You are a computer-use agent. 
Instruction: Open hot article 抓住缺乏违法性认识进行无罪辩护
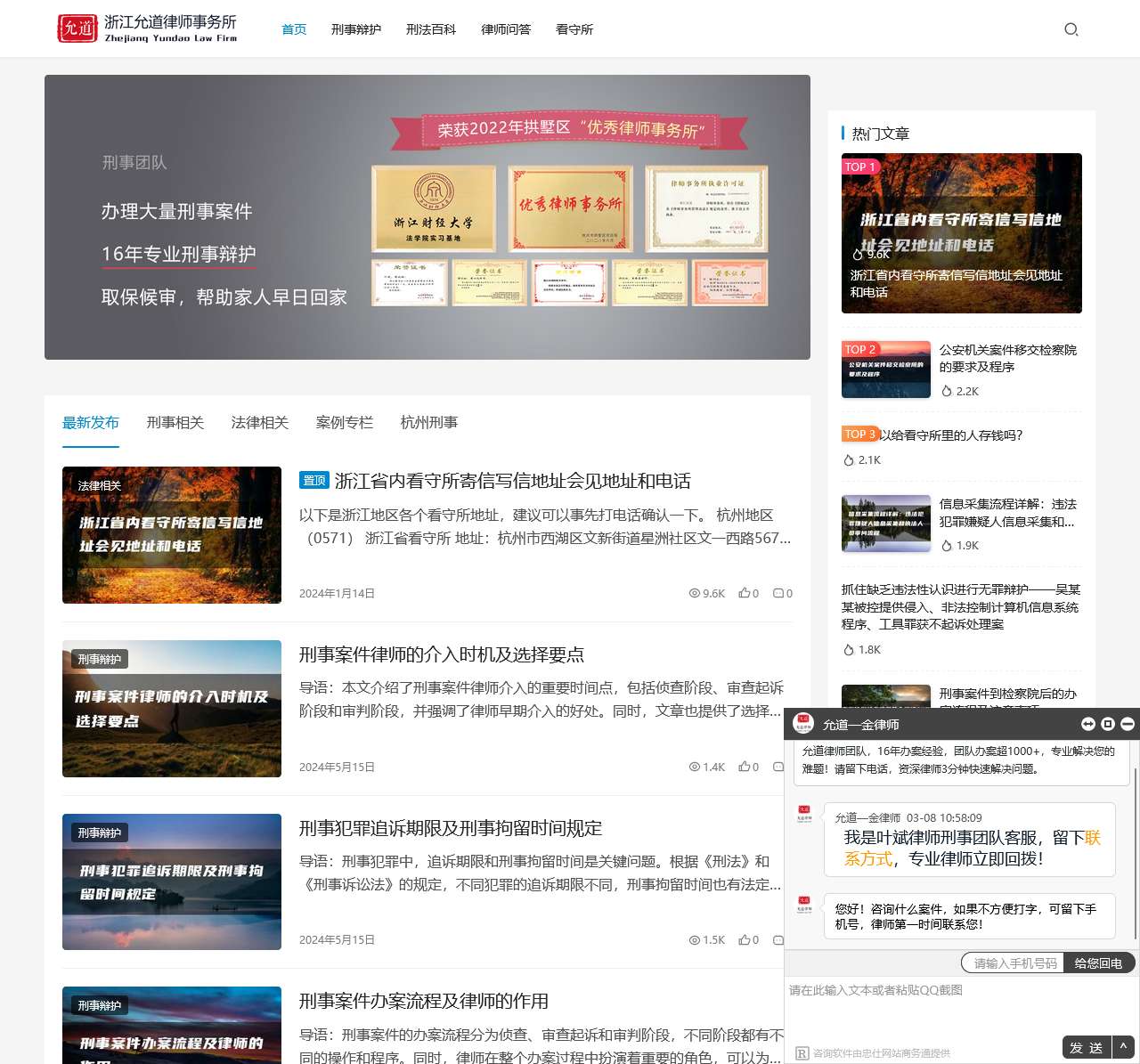click(x=961, y=606)
